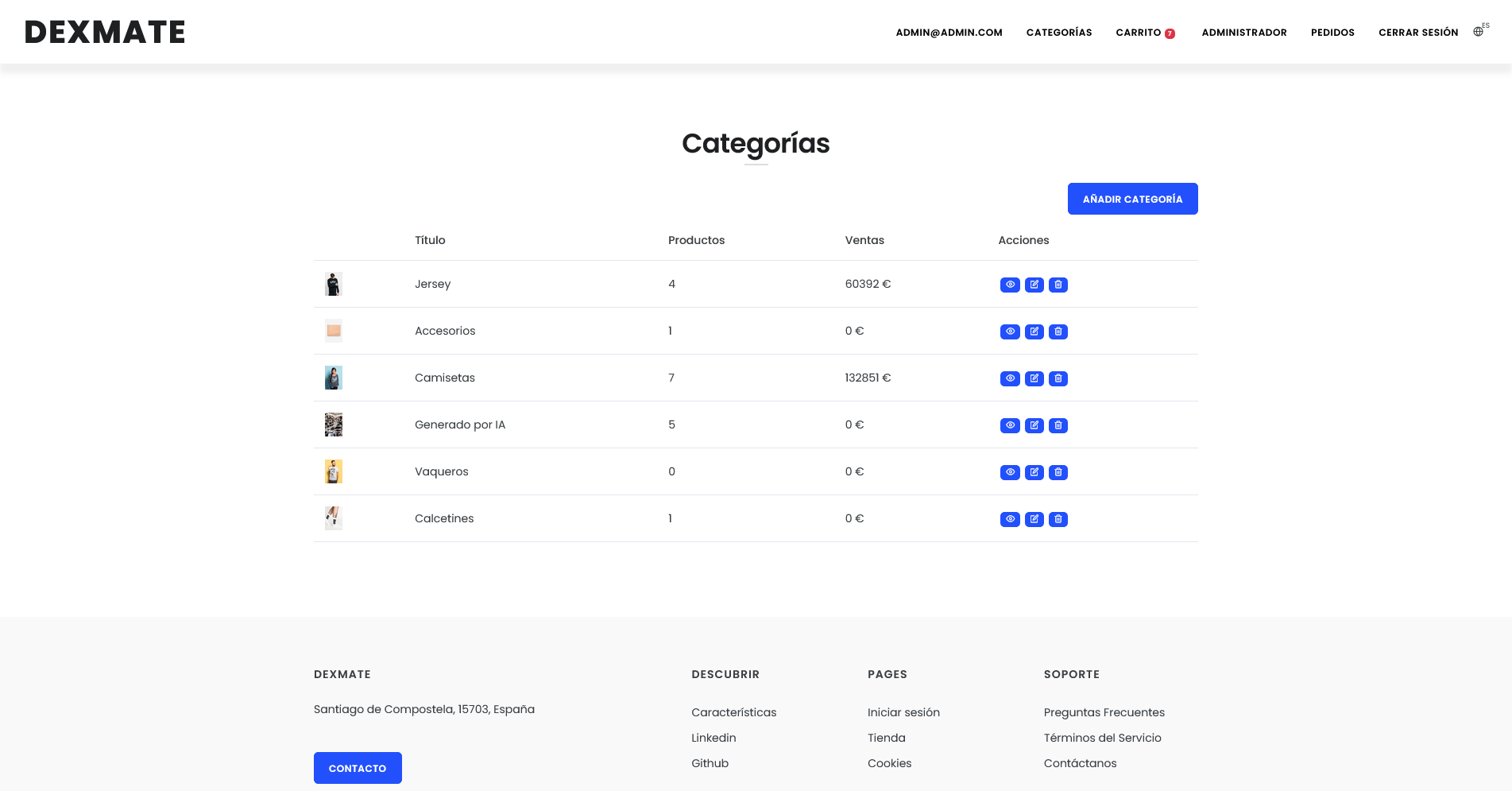The image size is (1512, 791).
Task: Go to Administrador in navigation
Action: [x=1243, y=33]
